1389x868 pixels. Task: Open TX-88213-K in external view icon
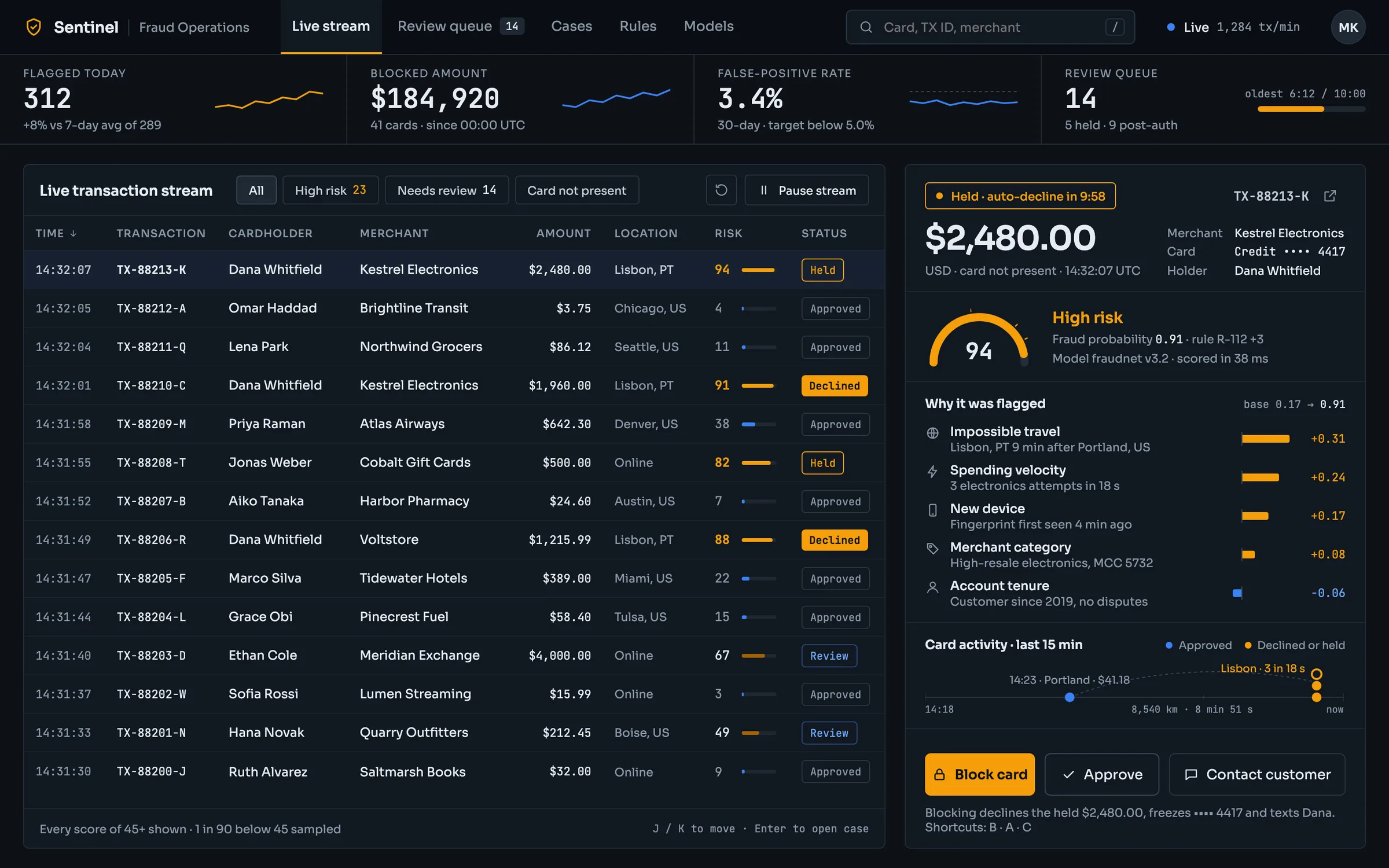1330,196
